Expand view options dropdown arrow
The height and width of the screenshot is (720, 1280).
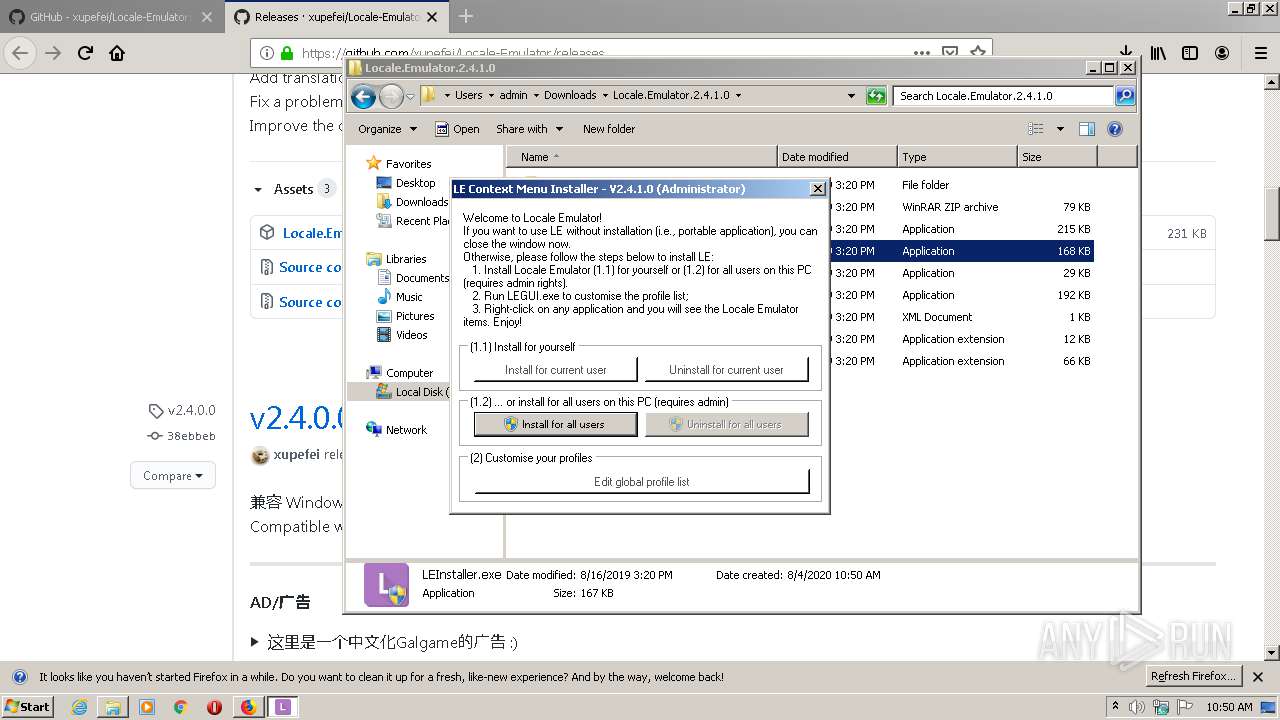click(x=1060, y=129)
